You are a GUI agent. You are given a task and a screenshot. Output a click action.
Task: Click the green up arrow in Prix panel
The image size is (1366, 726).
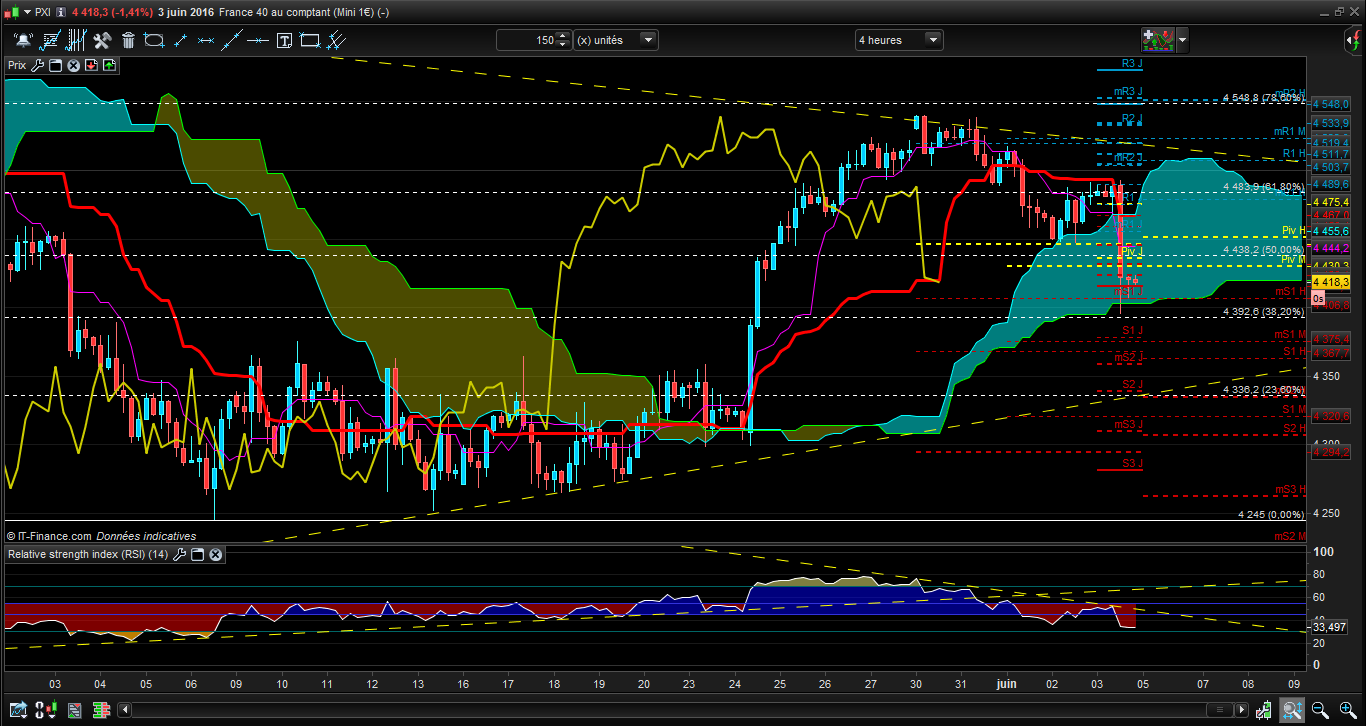coord(109,65)
